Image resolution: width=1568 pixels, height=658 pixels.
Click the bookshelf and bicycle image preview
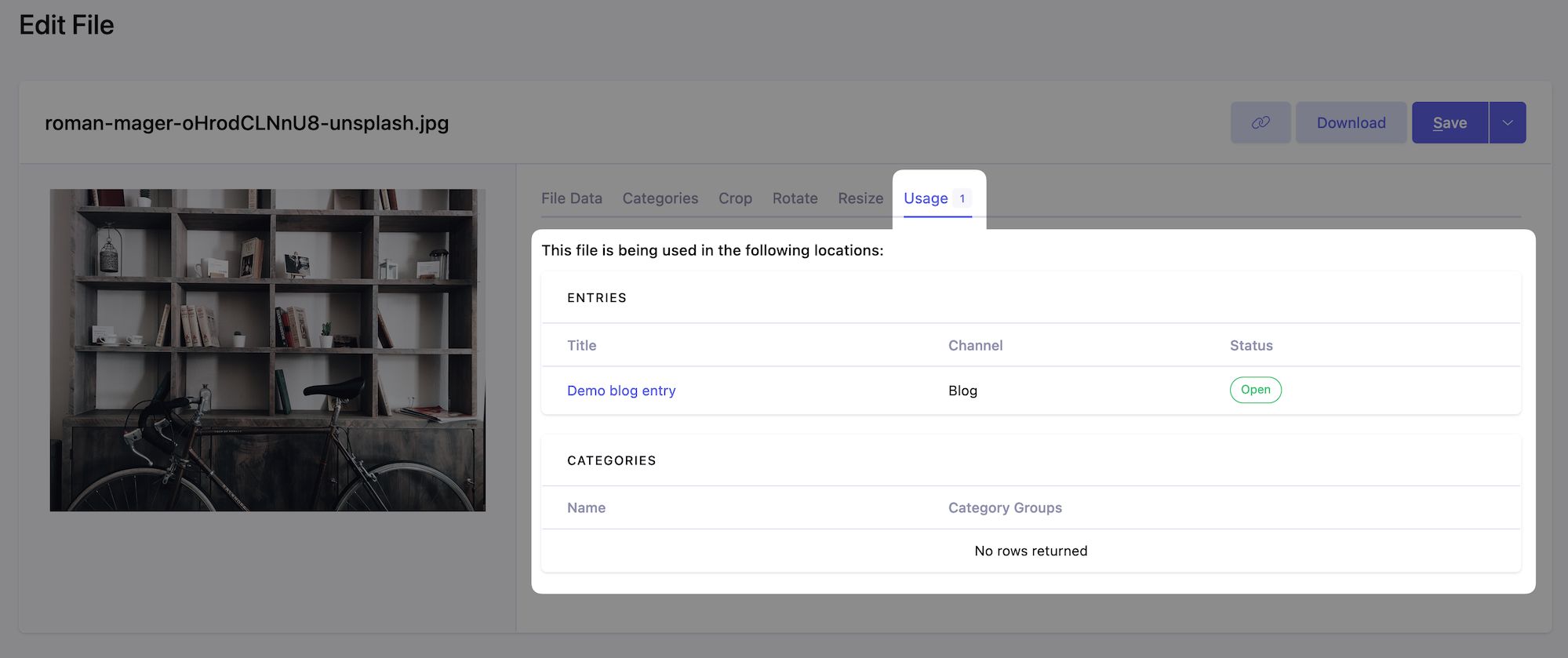(x=267, y=350)
